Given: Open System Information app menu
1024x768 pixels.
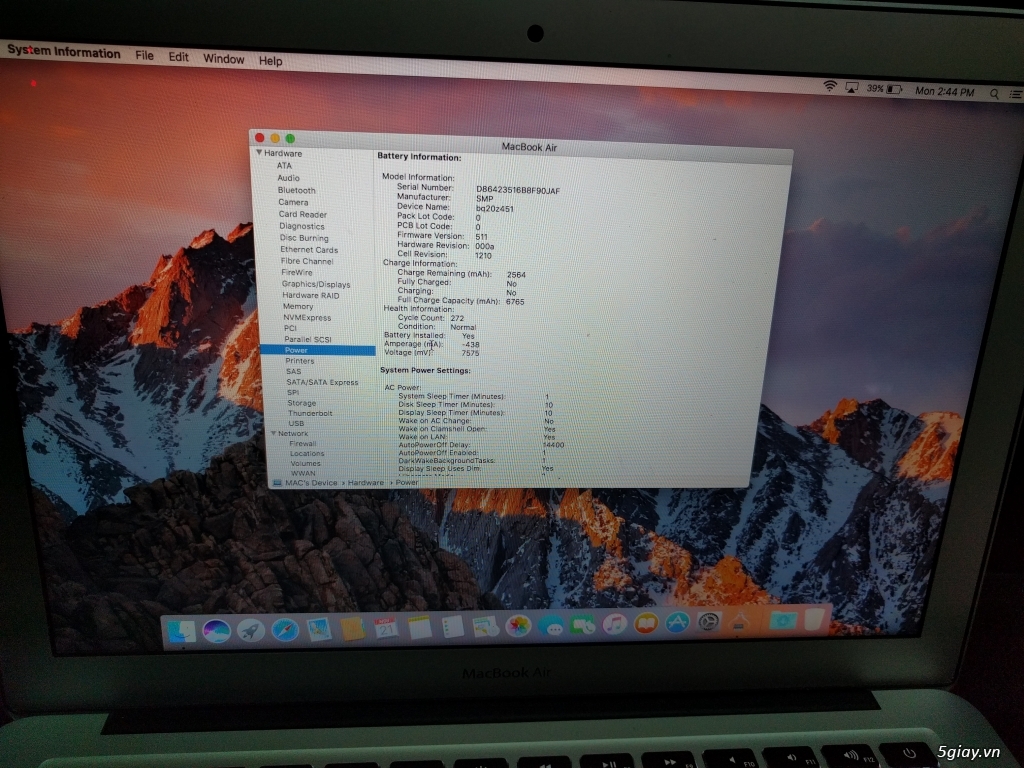Looking at the screenshot, I should (x=64, y=52).
